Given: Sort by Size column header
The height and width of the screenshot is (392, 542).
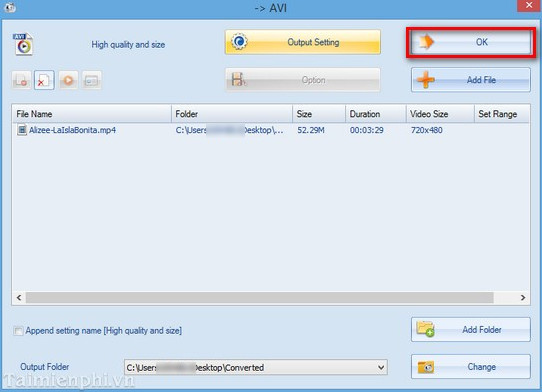Looking at the screenshot, I should (319, 114).
